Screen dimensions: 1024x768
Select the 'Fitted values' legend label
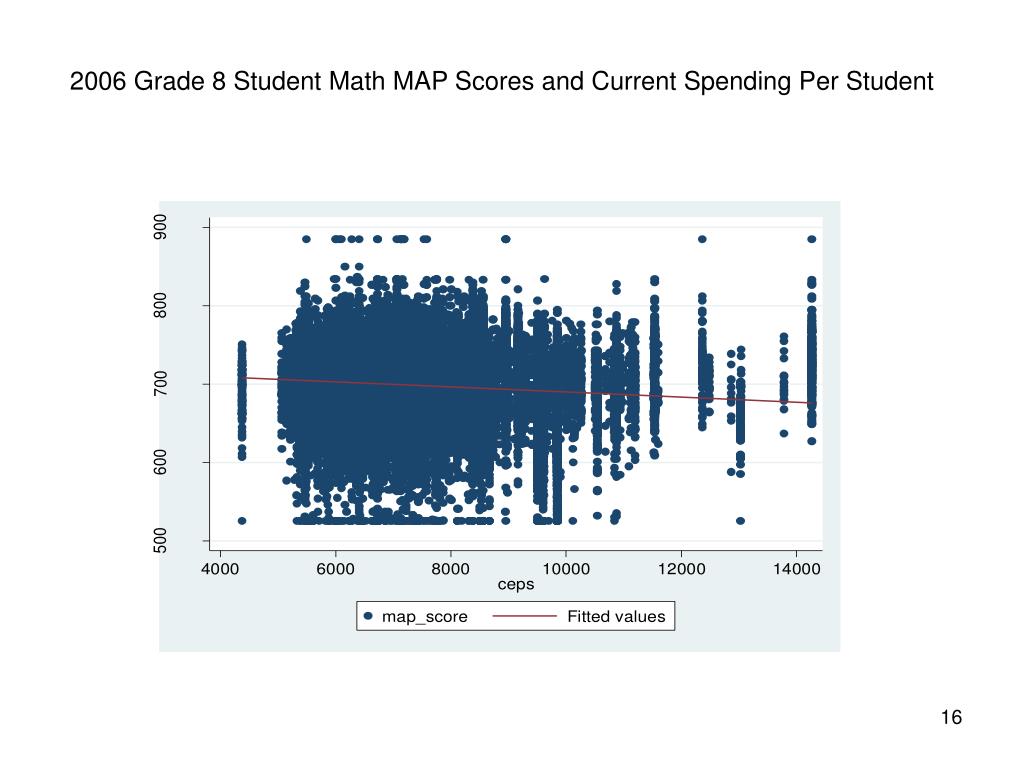(x=616, y=616)
